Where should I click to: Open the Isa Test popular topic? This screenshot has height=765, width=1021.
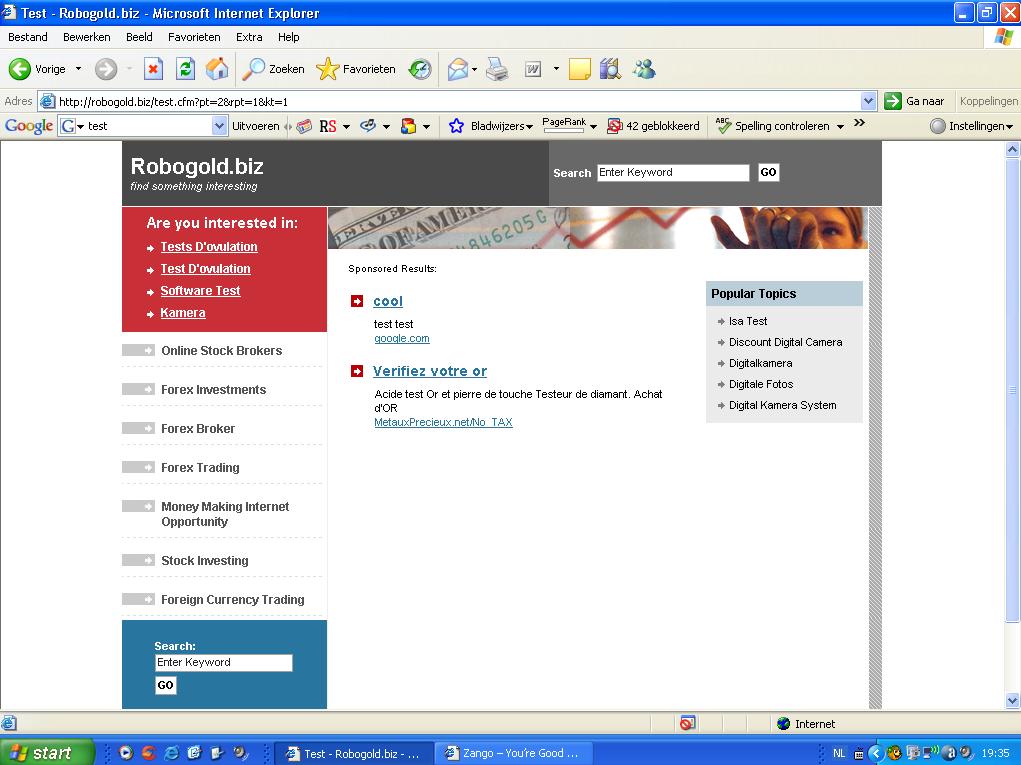pyautogui.click(x=748, y=321)
